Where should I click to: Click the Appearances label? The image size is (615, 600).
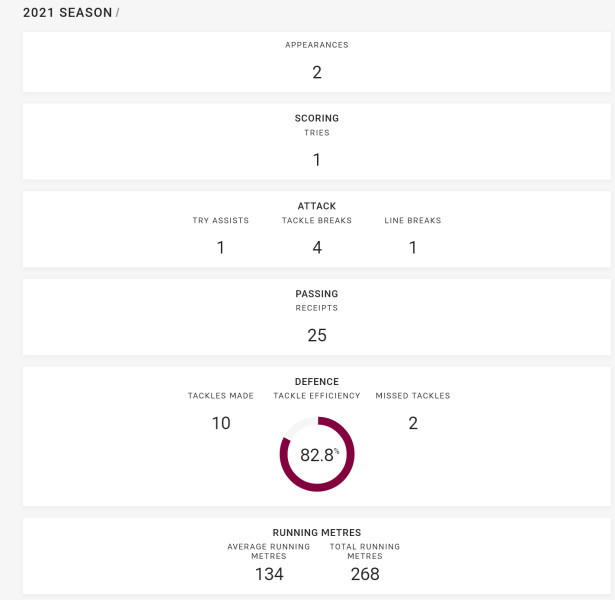point(317,45)
